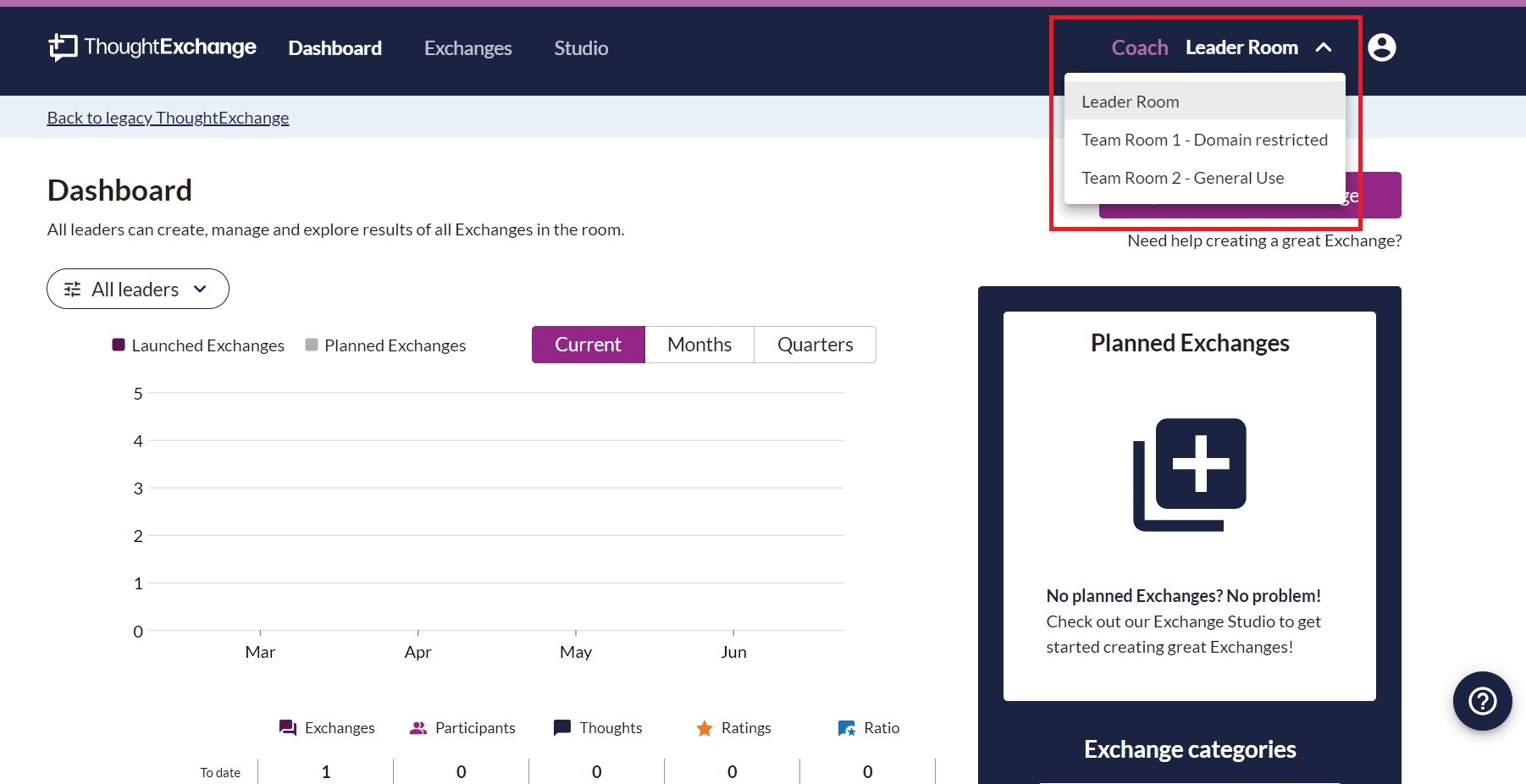
Task: Click the Coach label in header
Action: [x=1140, y=47]
